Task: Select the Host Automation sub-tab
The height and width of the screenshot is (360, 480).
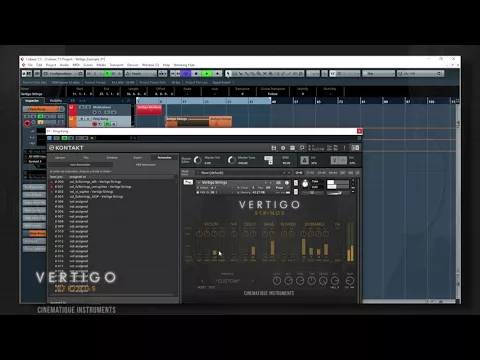Action: point(80,165)
